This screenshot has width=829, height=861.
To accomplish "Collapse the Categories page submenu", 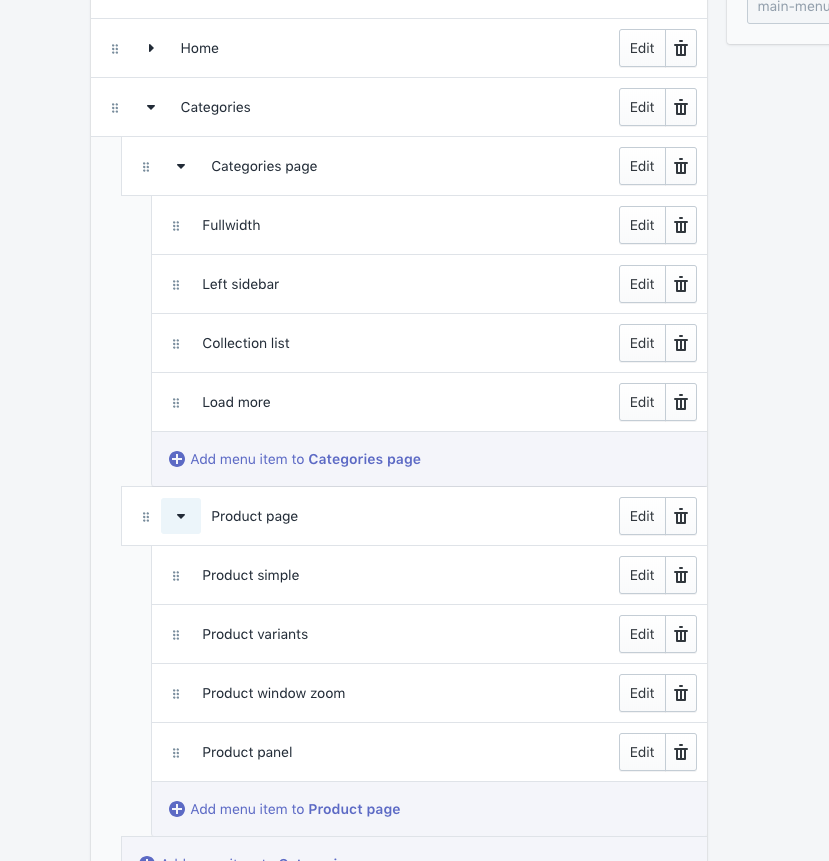I will click(x=181, y=166).
